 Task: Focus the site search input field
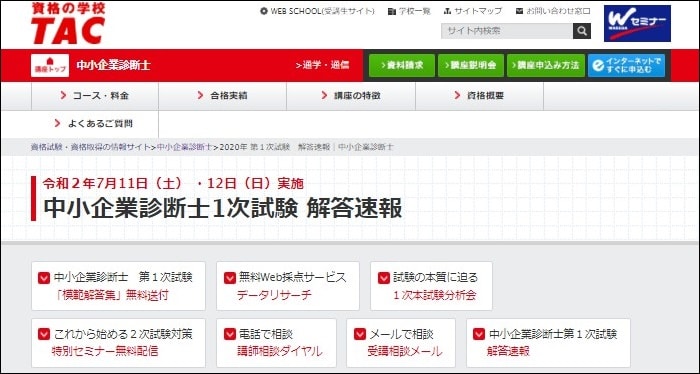click(507, 31)
